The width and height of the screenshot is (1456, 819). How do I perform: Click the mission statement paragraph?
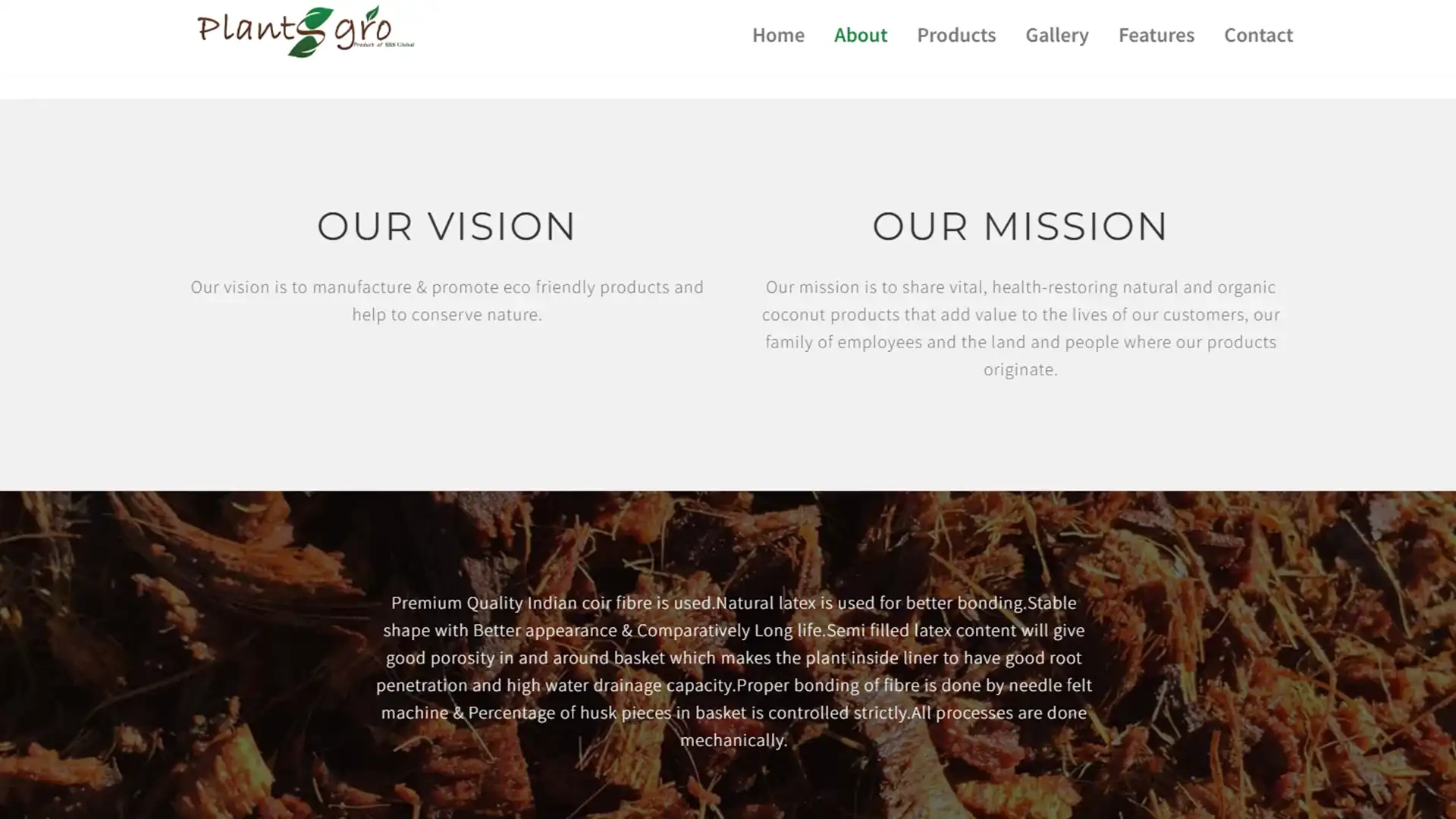1021,328
